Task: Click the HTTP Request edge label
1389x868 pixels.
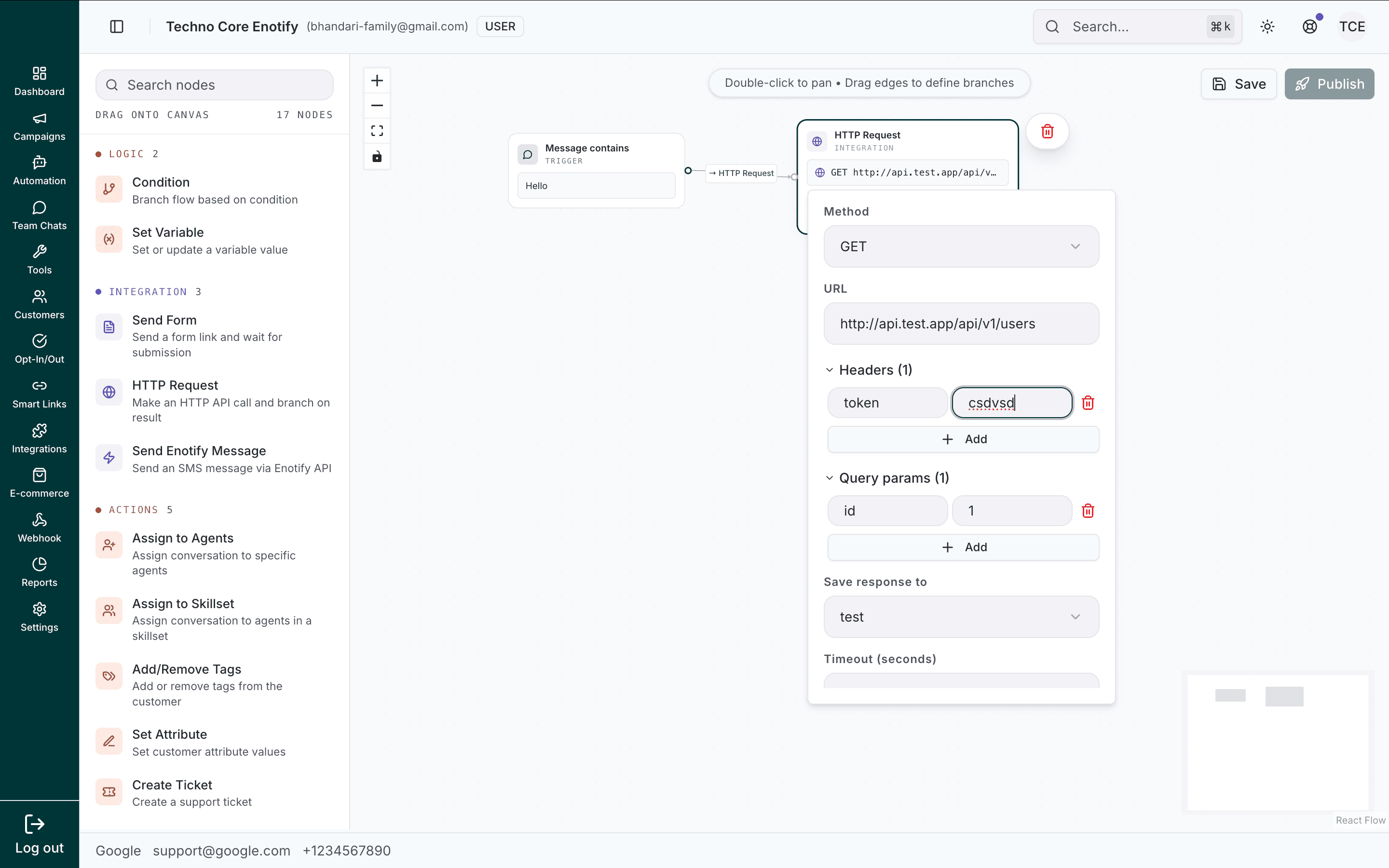Action: (x=741, y=173)
